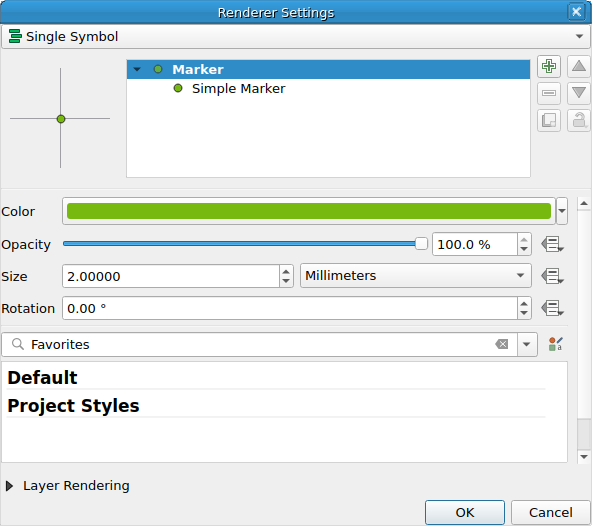Viewport: 592px width, 526px height.
Task: Collapse the Marker tree node arrow
Action: (x=137, y=69)
